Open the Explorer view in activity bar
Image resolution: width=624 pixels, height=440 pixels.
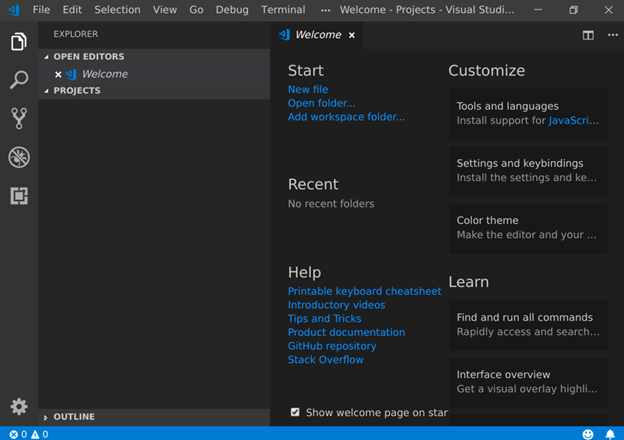pos(19,41)
